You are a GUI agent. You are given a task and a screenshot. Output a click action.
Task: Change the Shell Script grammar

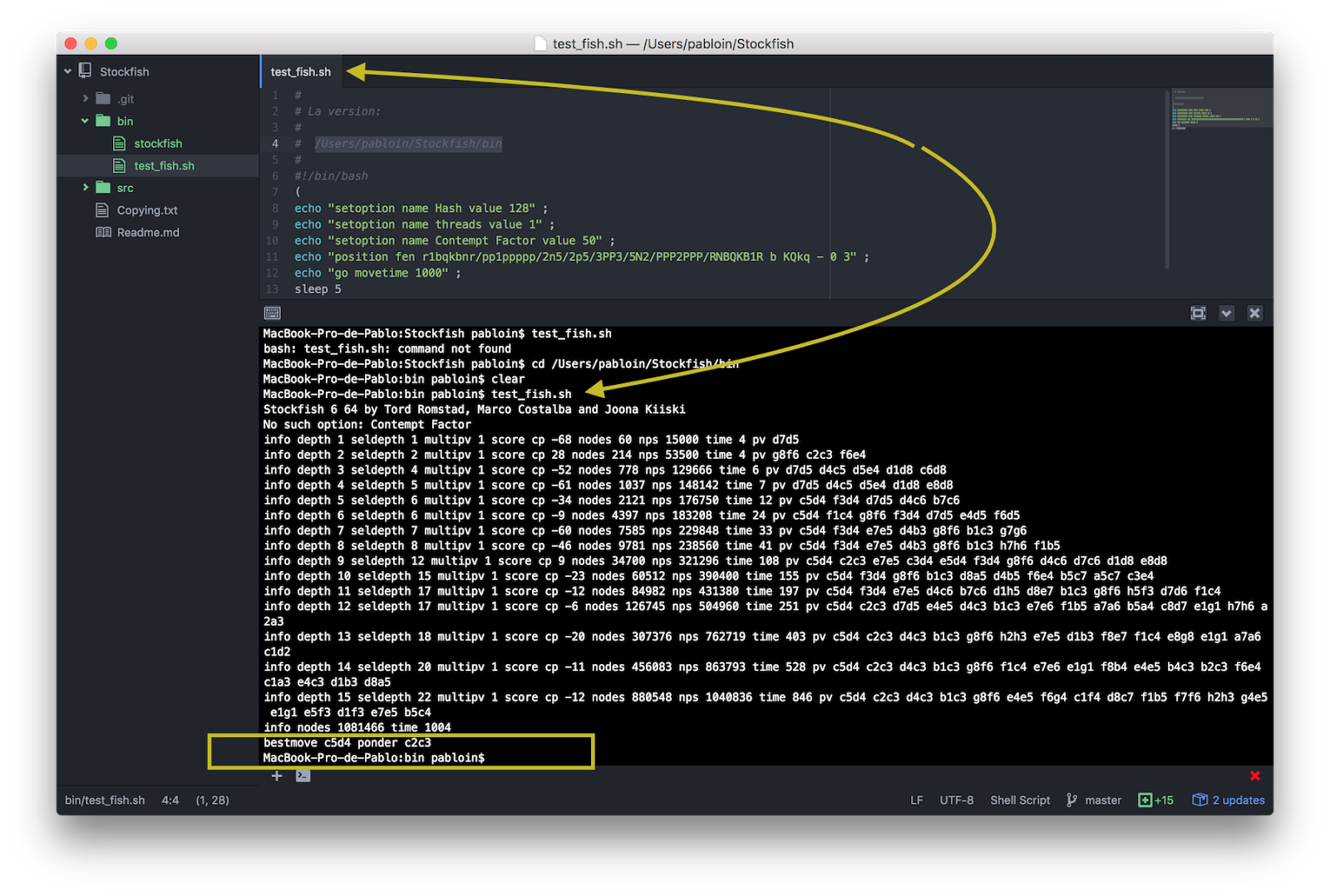click(x=1020, y=800)
